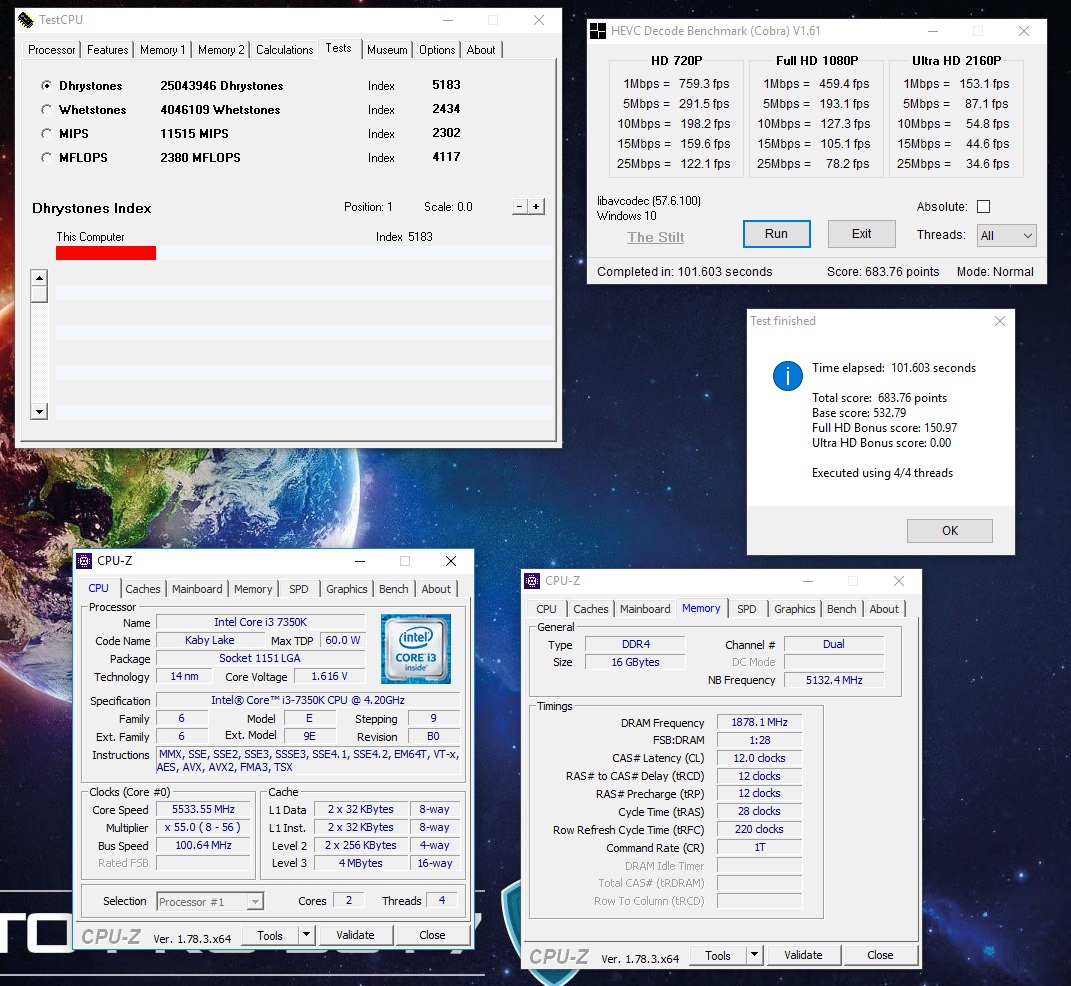
Task: Click Close button in CPU-Z Memory window
Action: coord(880,955)
